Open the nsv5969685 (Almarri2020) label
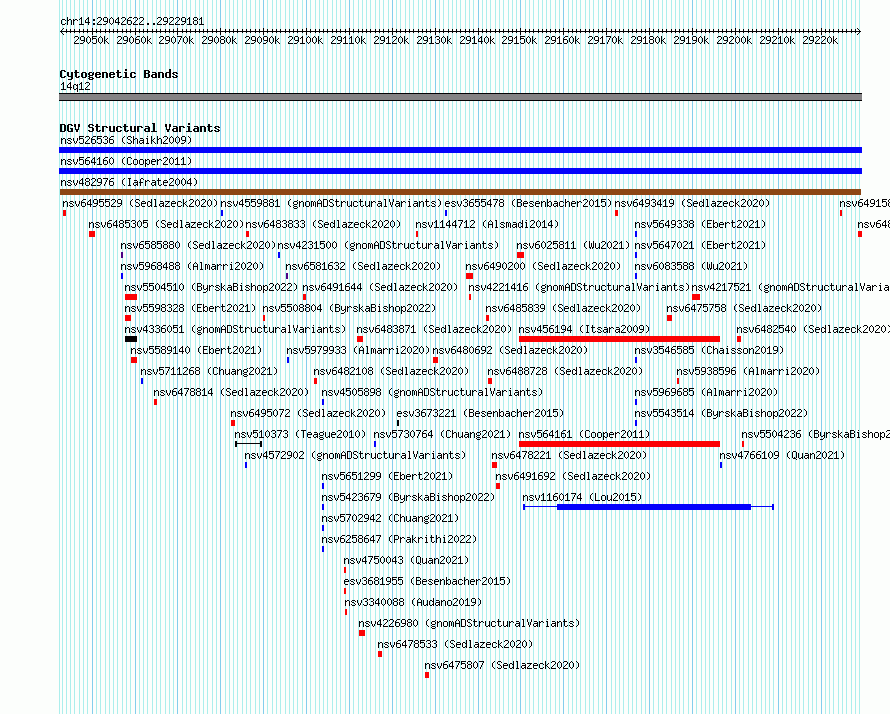Screen dimensions: 890x714 click(706, 392)
